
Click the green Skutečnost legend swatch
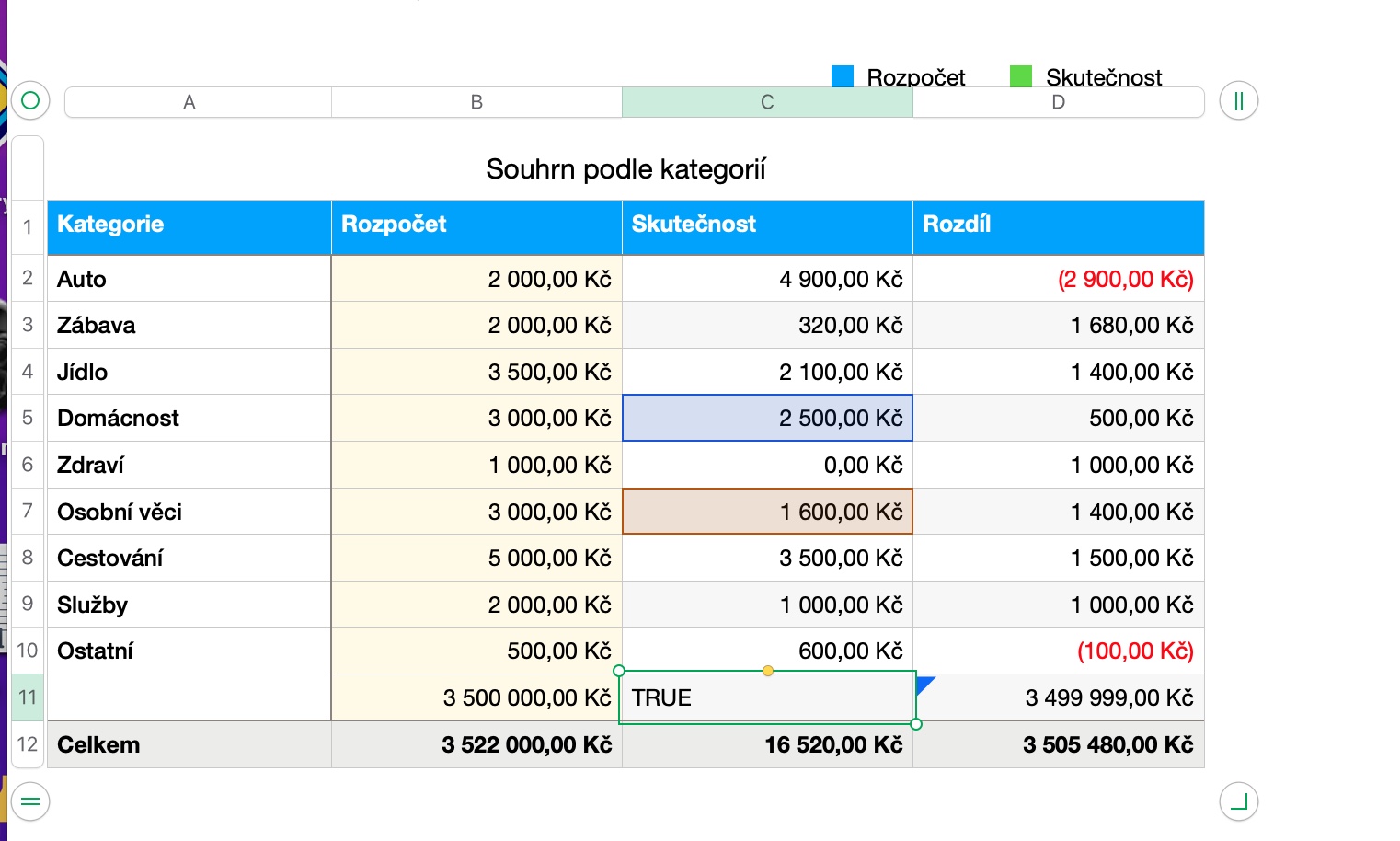(1021, 76)
